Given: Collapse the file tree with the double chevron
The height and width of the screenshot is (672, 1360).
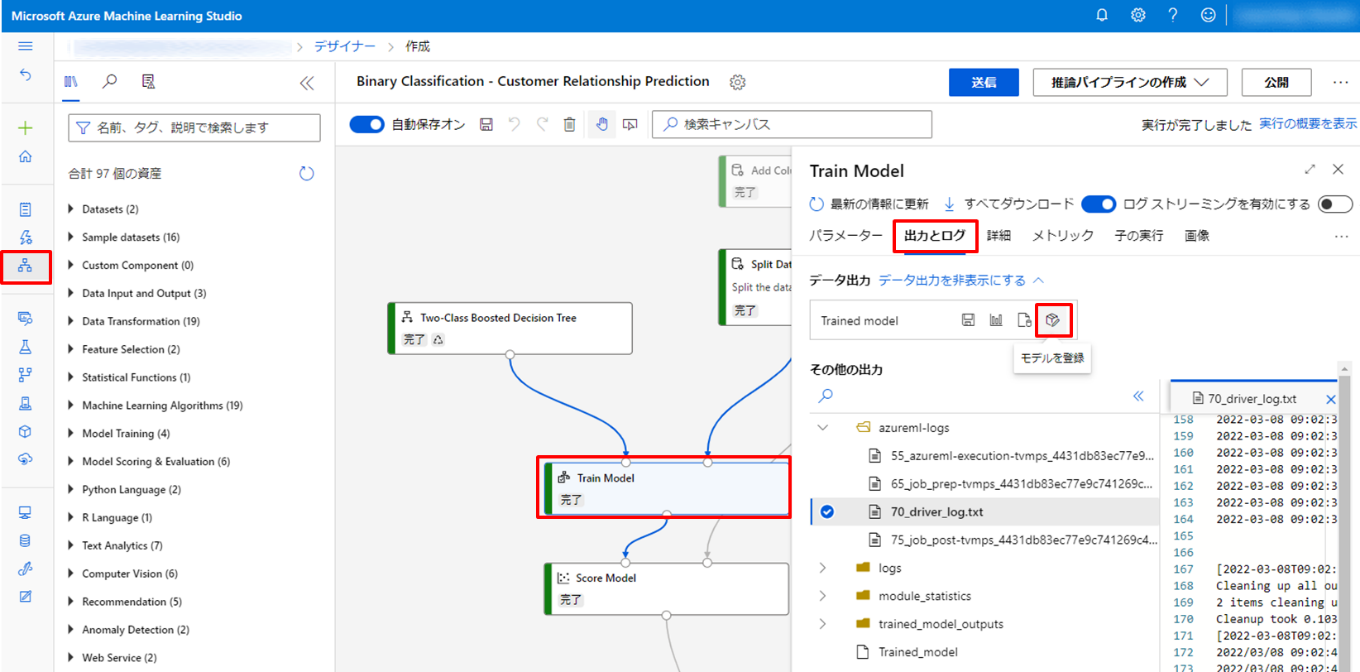Looking at the screenshot, I should click(x=1138, y=396).
